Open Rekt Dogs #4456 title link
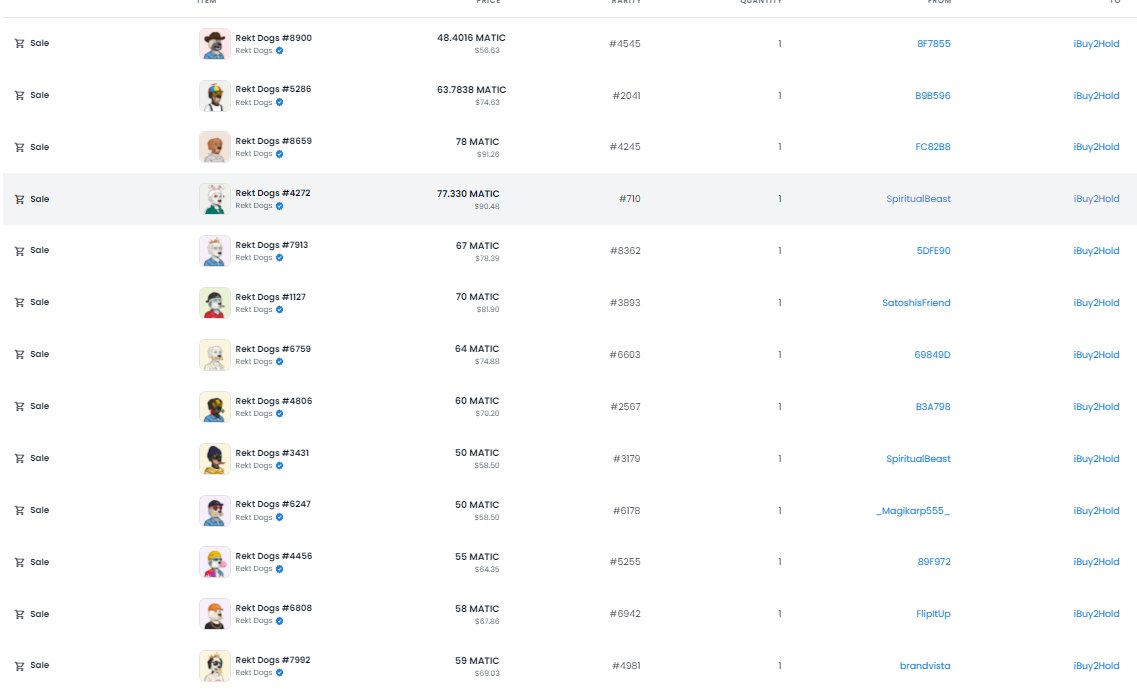This screenshot has height=690, width=1137. [x=273, y=556]
